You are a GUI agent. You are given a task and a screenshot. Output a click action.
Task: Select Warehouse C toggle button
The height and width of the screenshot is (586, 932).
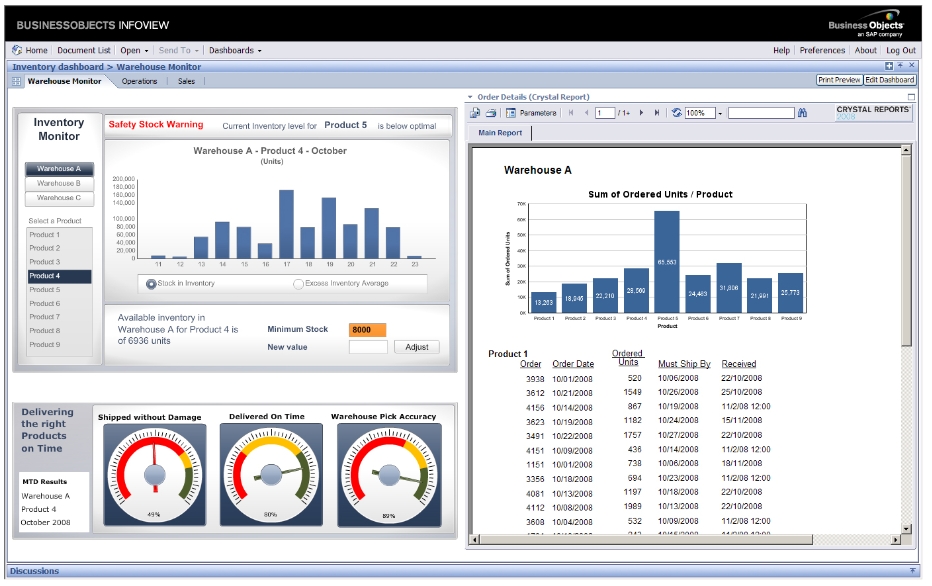[x=59, y=197]
